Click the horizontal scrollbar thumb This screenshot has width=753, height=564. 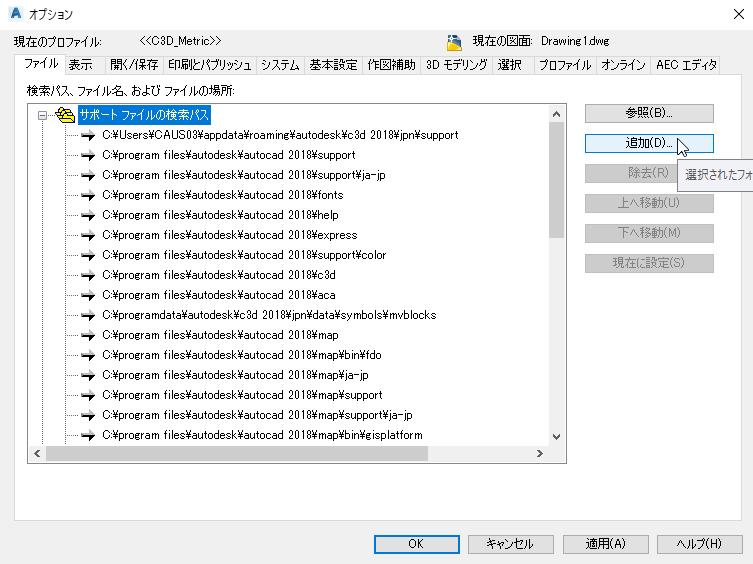237,454
